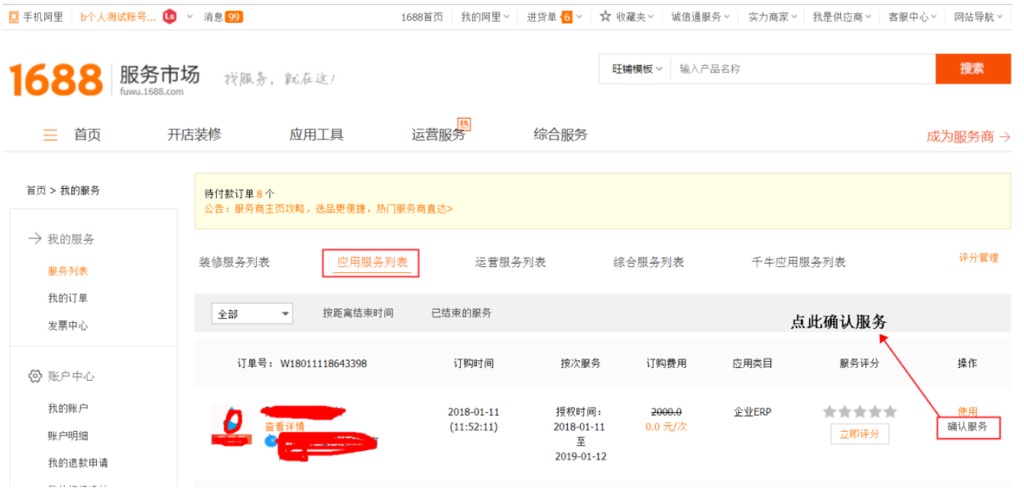Switch to the 装修服务列表 tab
Image resolution: width=1024 pixels, height=500 pixels.
point(234,262)
